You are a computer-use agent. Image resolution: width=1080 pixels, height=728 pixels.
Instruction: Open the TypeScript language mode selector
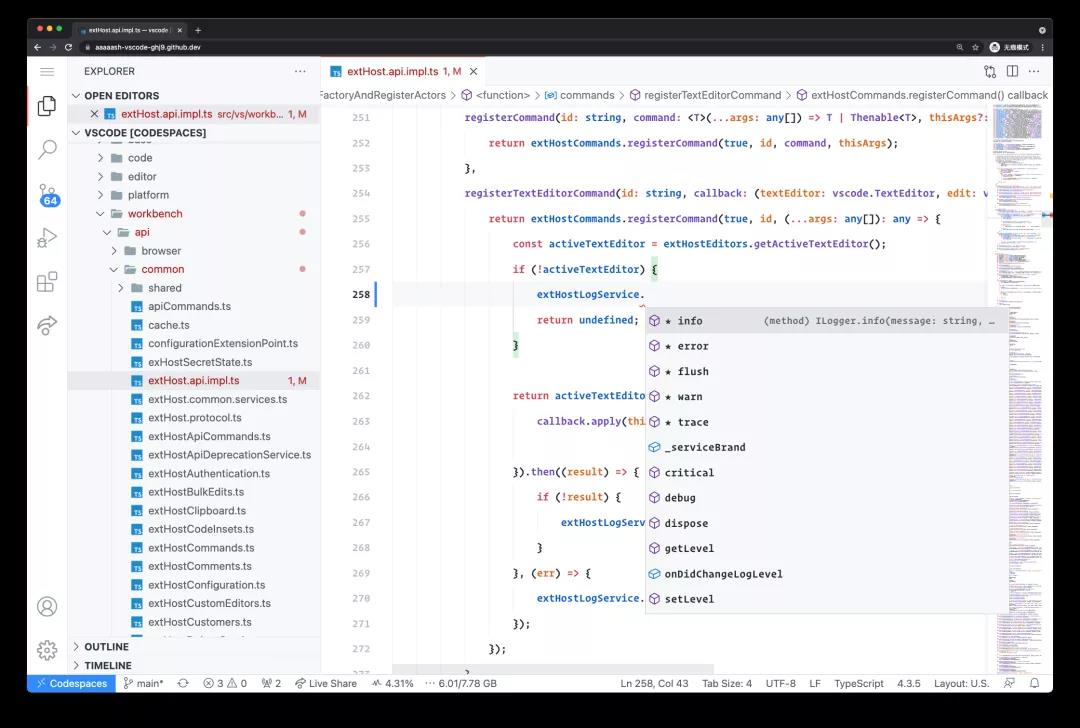(x=858, y=683)
